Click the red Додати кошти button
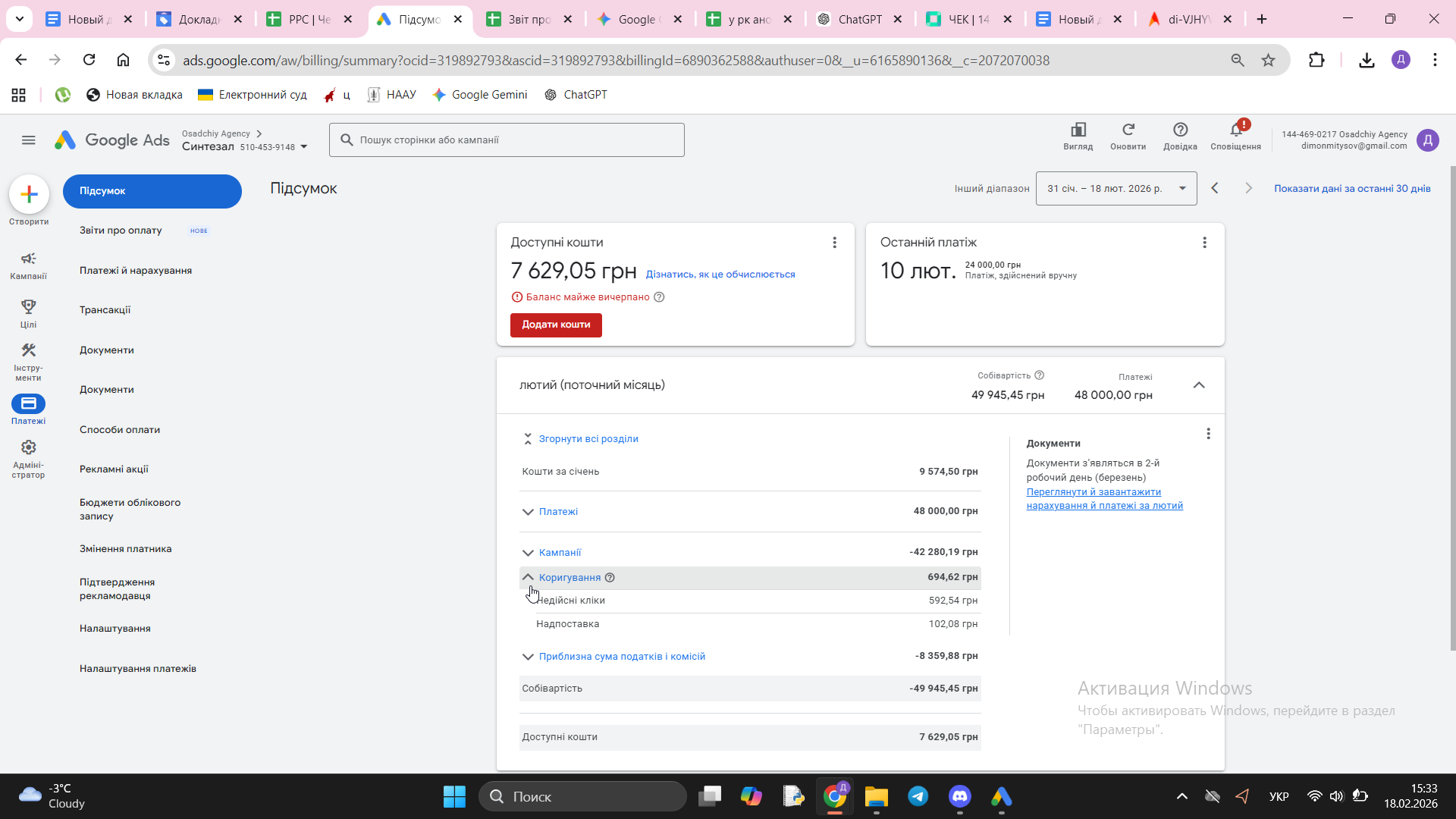This screenshot has width=1456, height=819. [555, 325]
